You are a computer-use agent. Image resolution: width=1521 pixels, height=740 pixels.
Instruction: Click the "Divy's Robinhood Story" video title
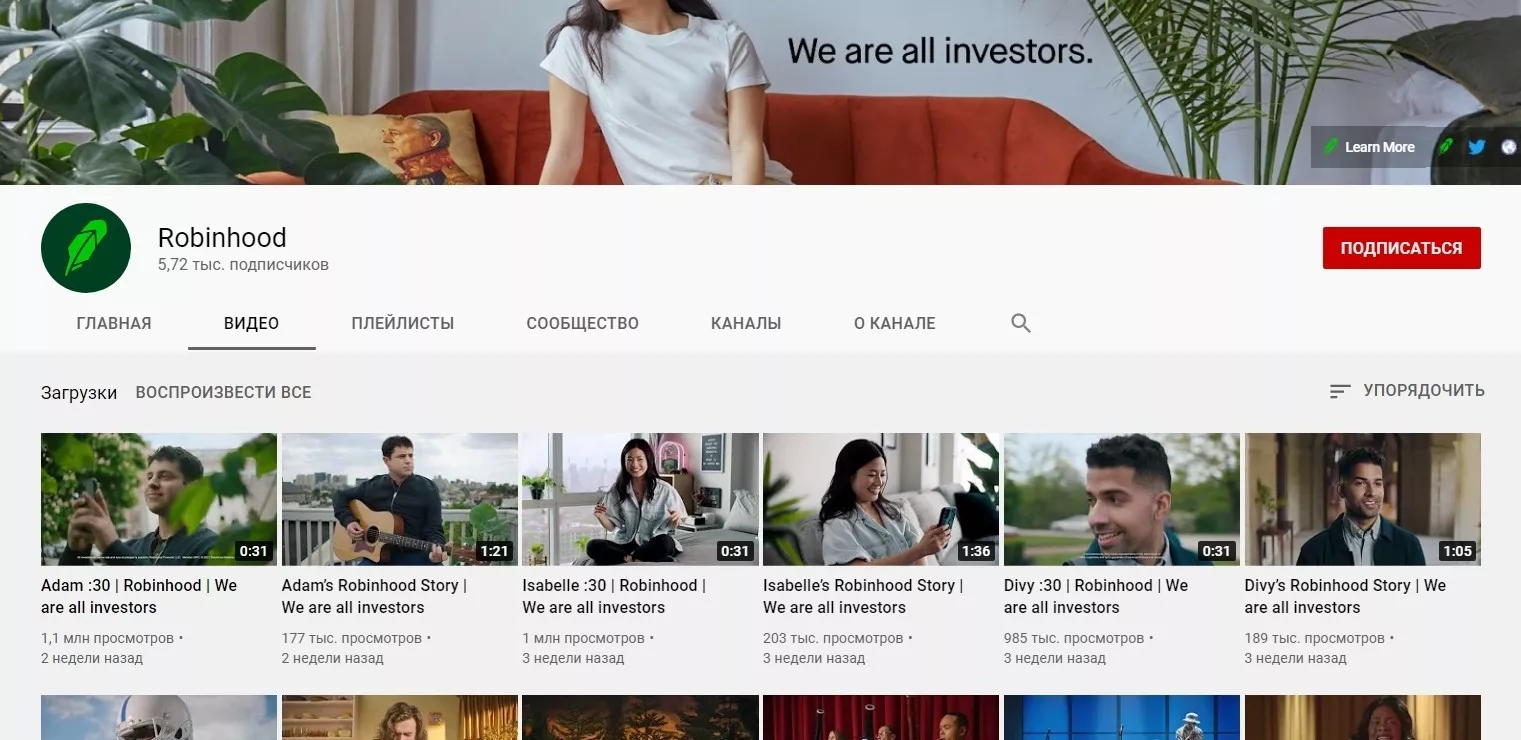pos(1345,596)
